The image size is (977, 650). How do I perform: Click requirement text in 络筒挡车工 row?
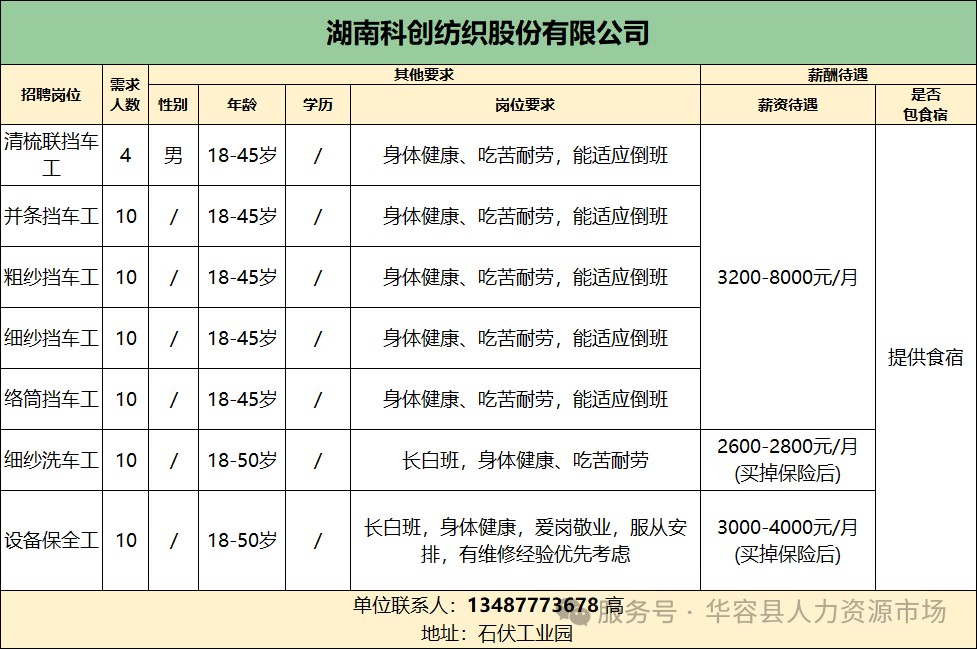pyautogui.click(x=525, y=399)
